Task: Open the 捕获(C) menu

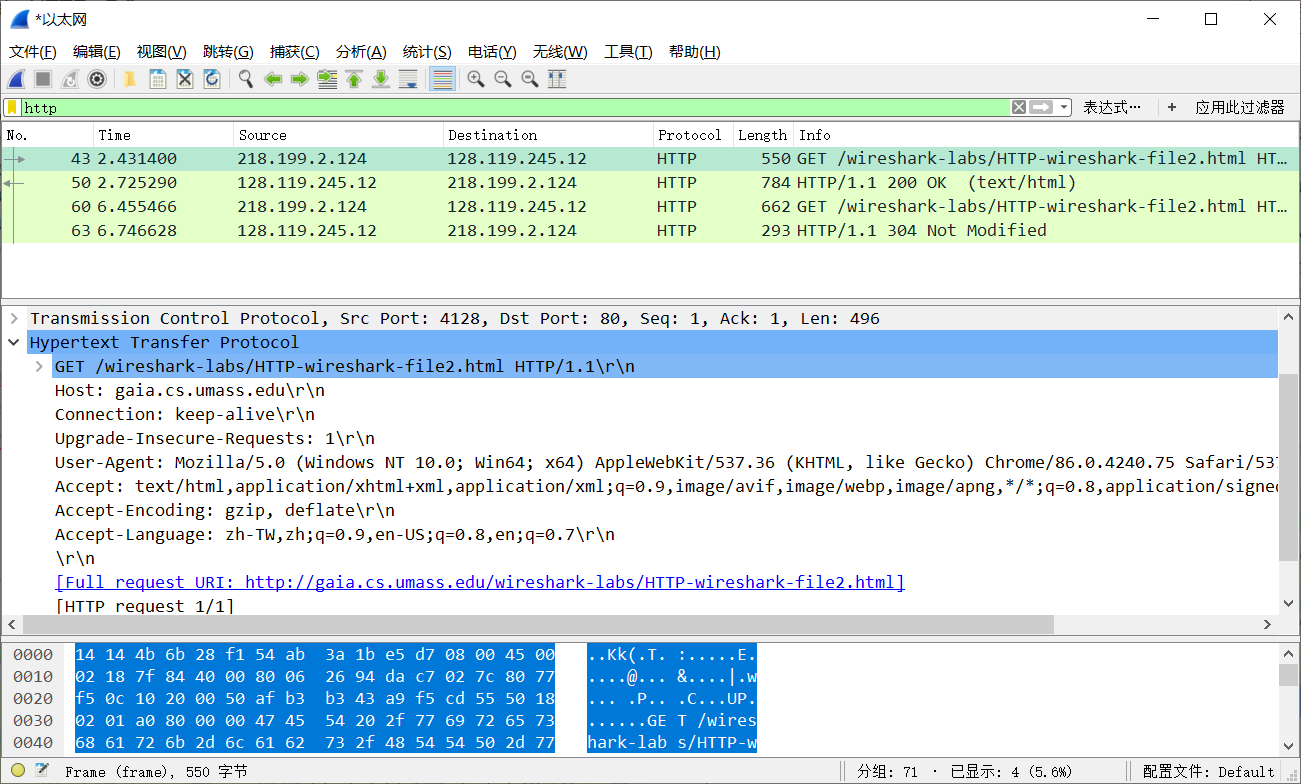Action: pyautogui.click(x=295, y=52)
